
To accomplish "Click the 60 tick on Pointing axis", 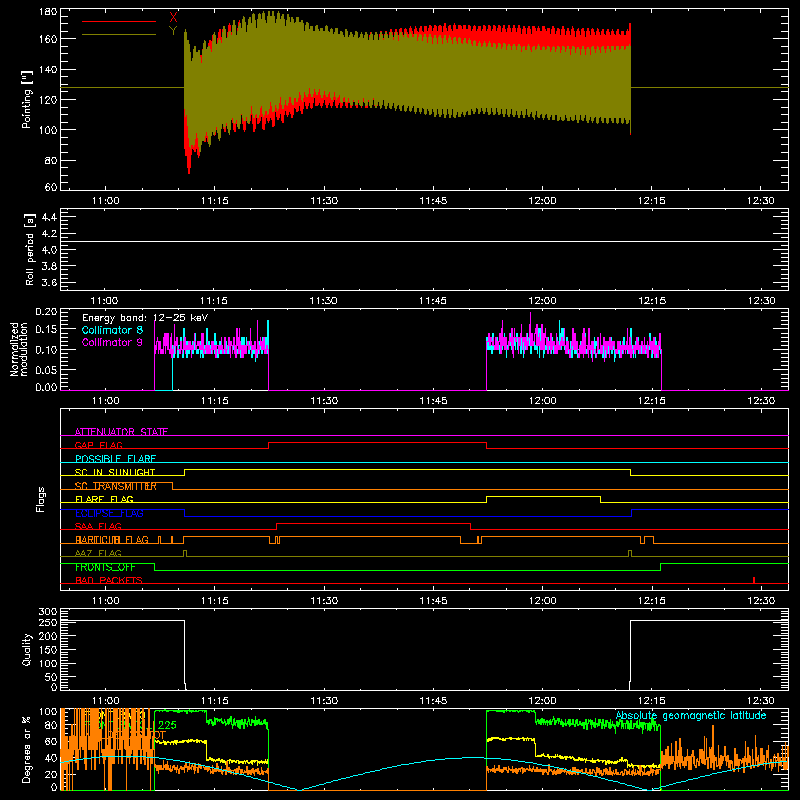I will point(51,187).
